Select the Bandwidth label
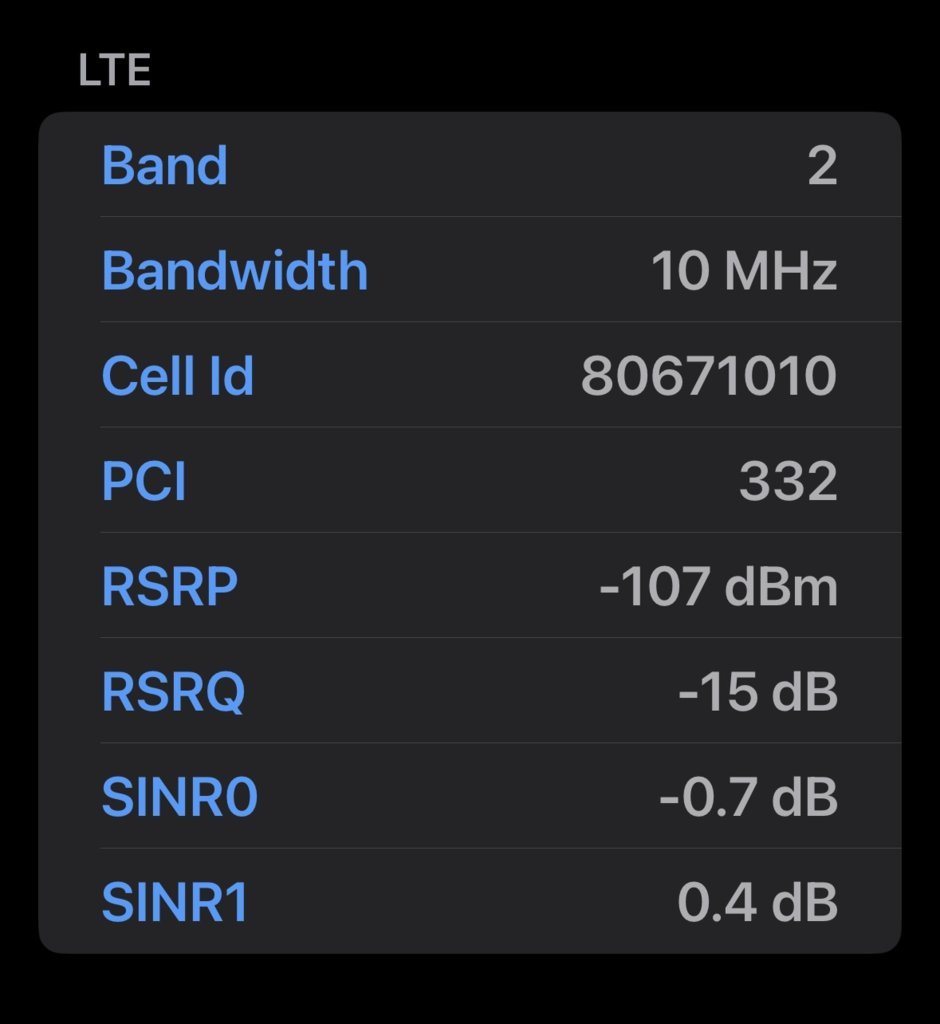Screen dimensions: 940x1024 tap(235, 270)
